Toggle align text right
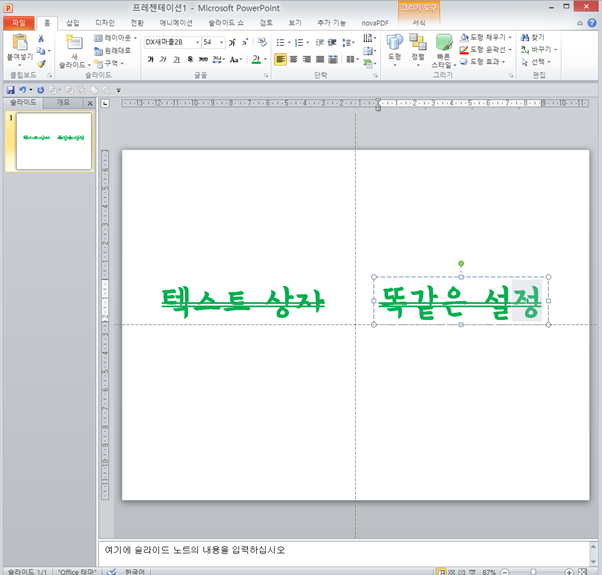602x575 pixels. coord(307,59)
